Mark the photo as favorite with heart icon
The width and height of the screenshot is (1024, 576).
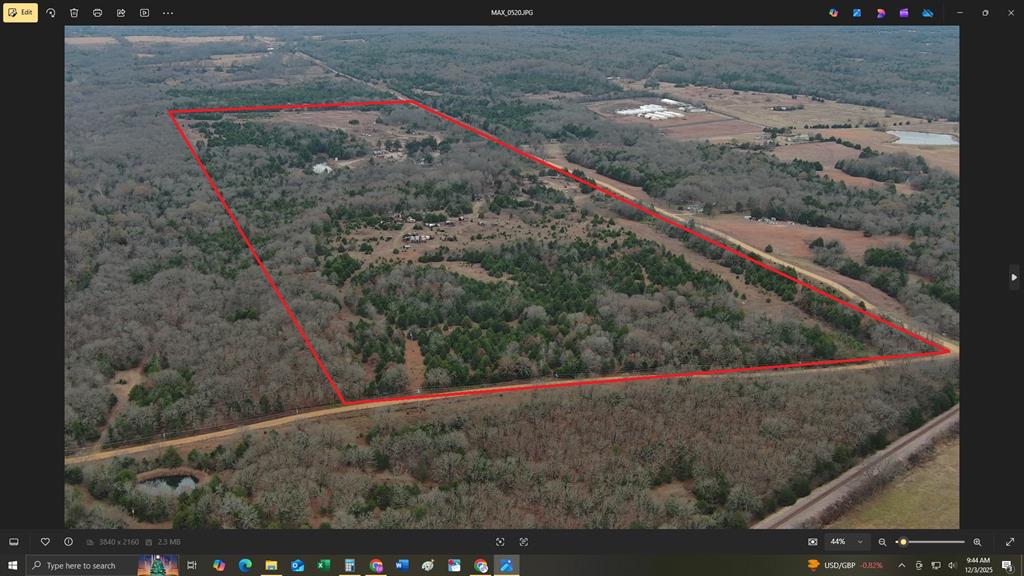pyautogui.click(x=45, y=542)
